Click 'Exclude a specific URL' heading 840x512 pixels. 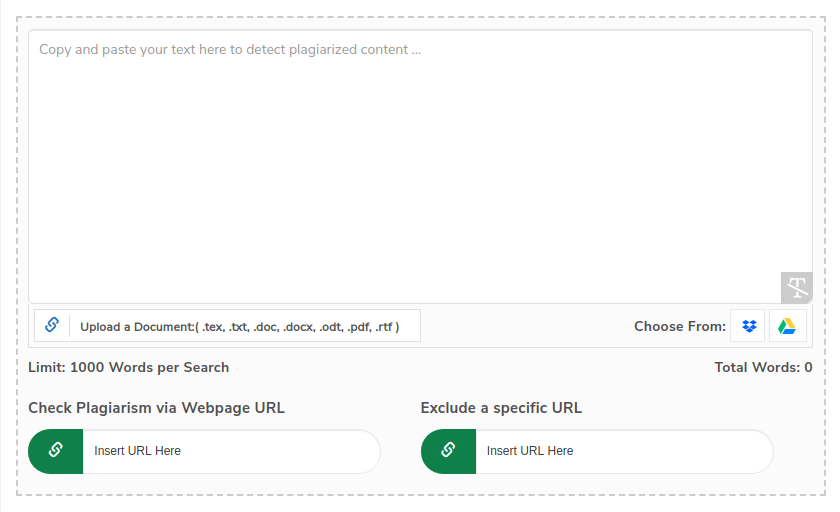pyautogui.click(x=501, y=408)
